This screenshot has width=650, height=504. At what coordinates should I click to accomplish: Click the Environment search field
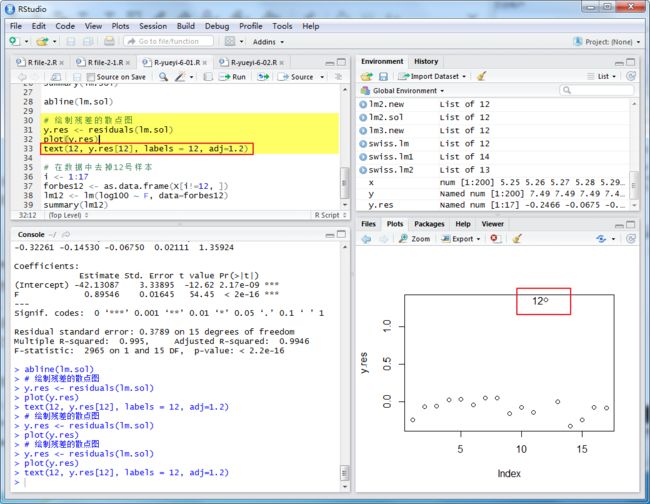point(597,90)
